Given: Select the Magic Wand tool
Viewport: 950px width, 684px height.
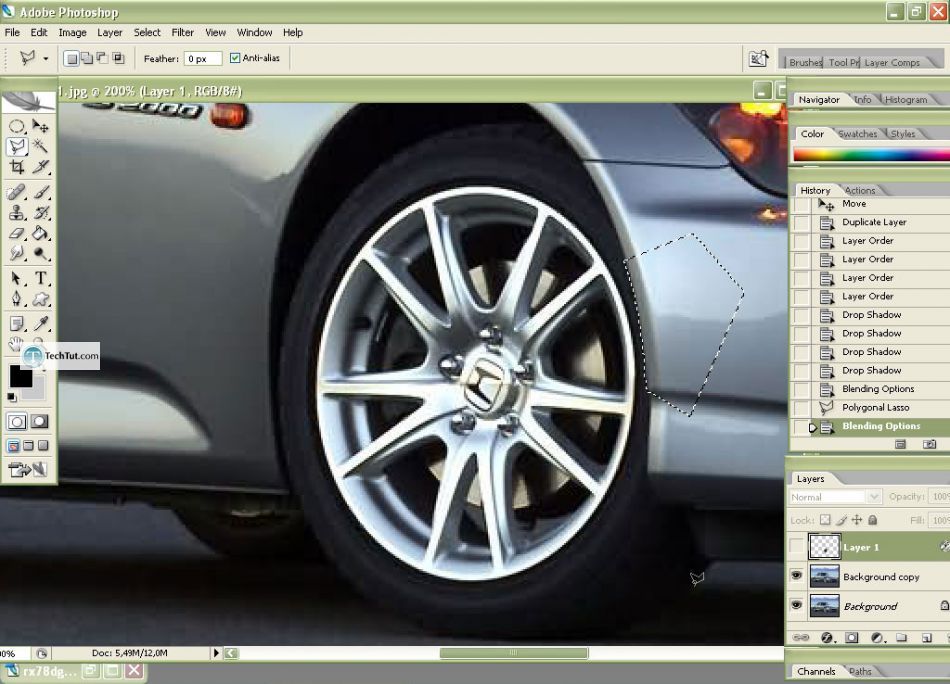Looking at the screenshot, I should pyautogui.click(x=41, y=146).
